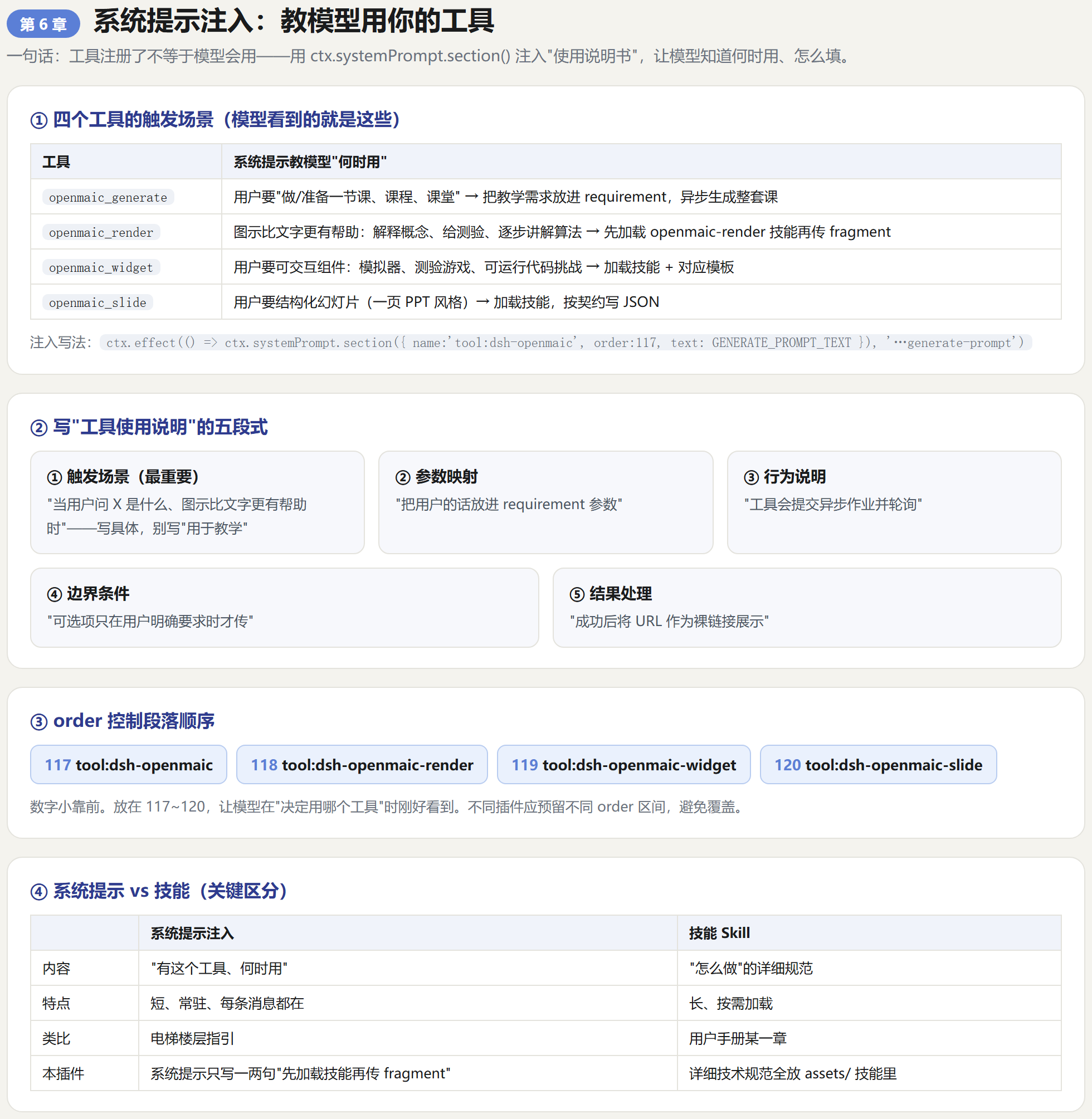Screen dimensions: 1092x1119
Task: Click the 本插件 row label
Action: [63, 1073]
